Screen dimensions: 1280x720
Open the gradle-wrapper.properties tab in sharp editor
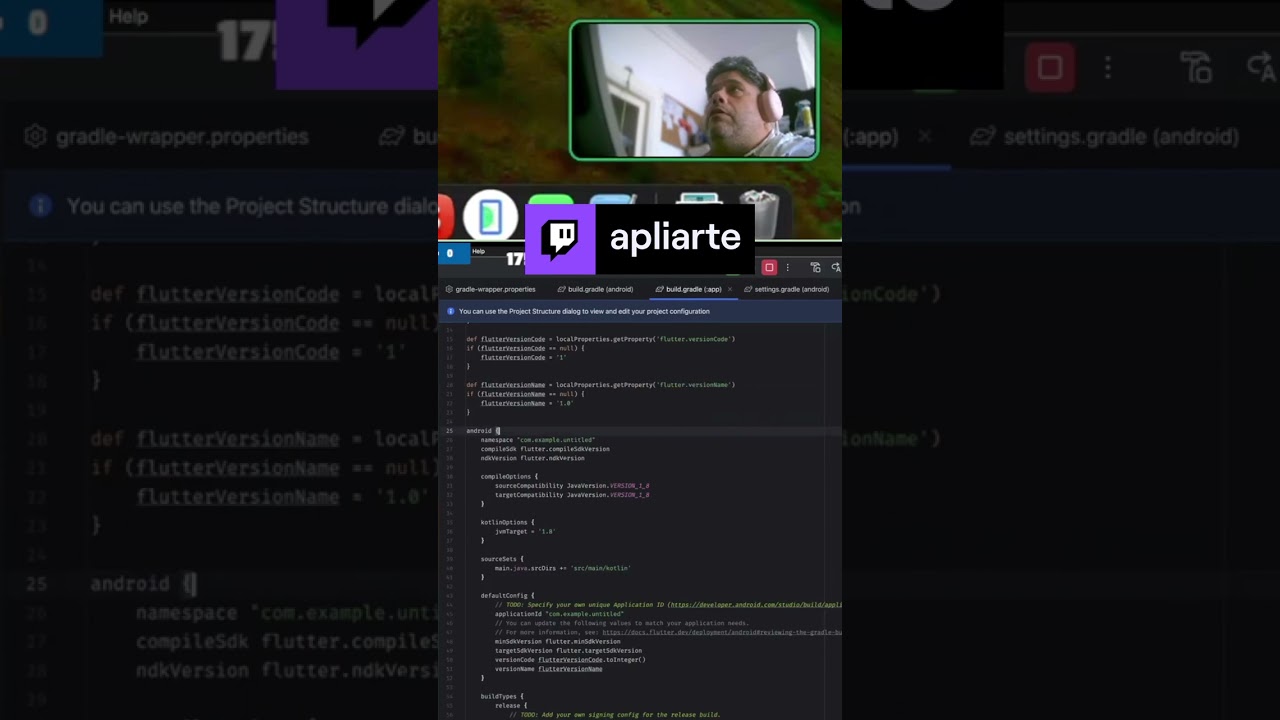click(x=490, y=289)
